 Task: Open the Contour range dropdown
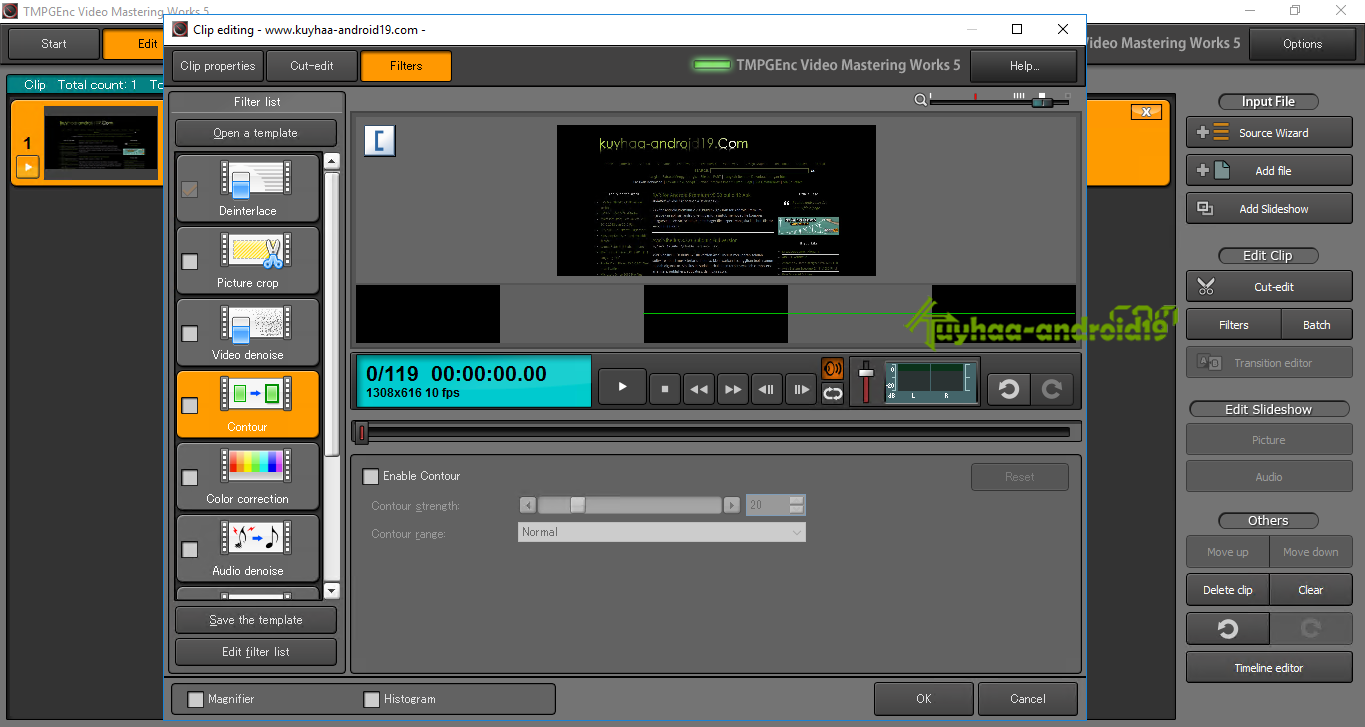click(662, 532)
